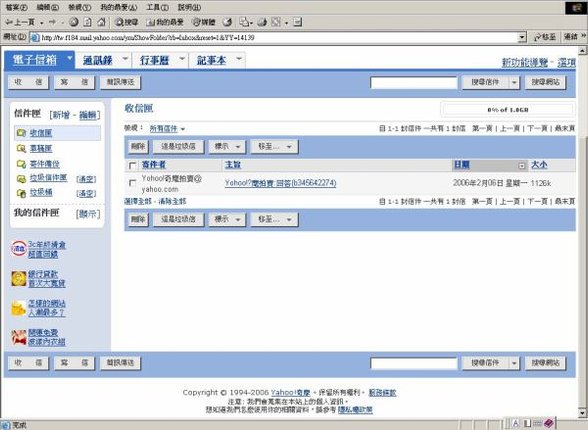Click the History icon in browser toolbar
Image resolution: width=588 pixels, height=430 pixels.
click(x=227, y=22)
